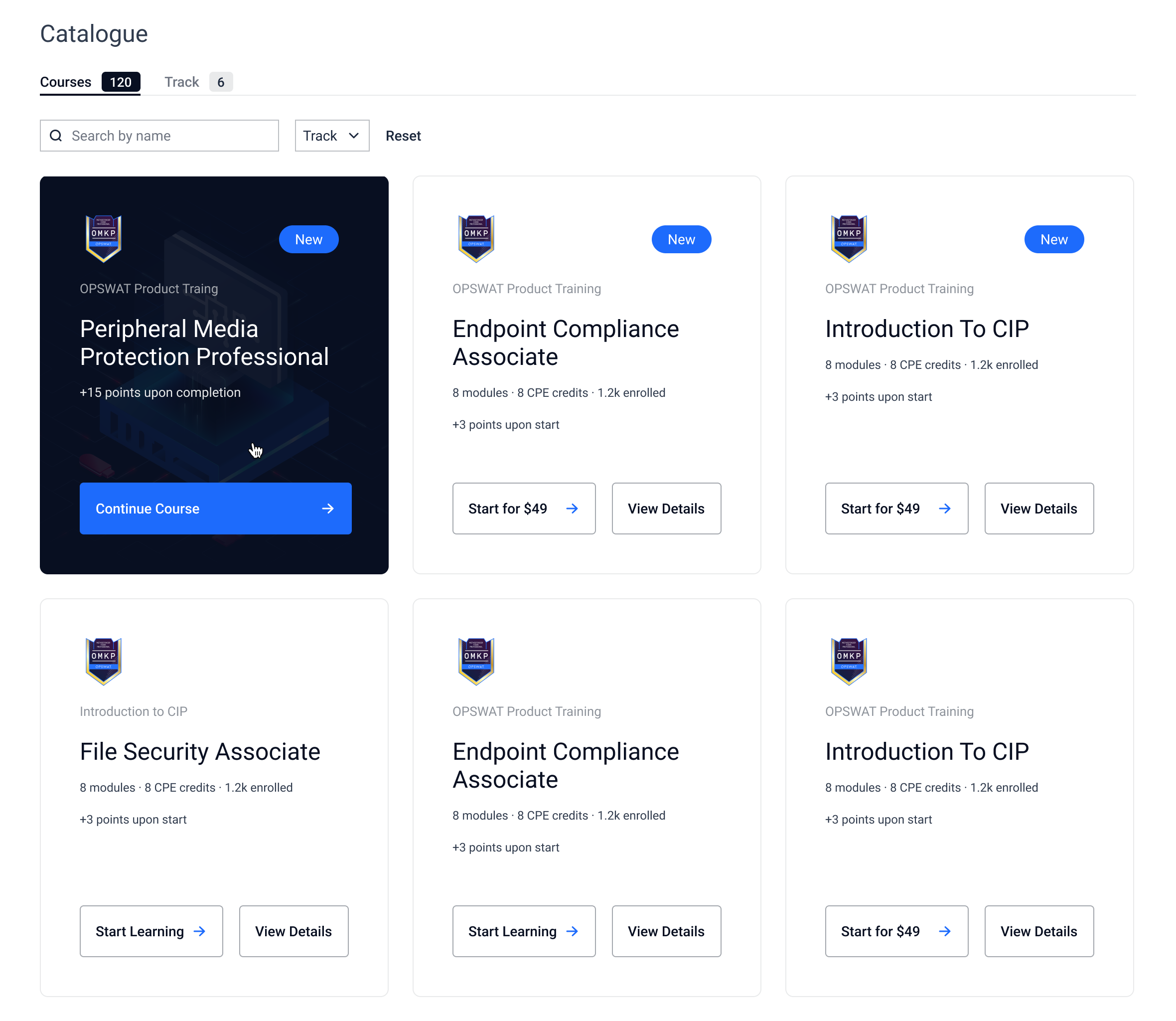Open the Track filter dropdown
This screenshot has height=1021, width=1176.
click(x=332, y=136)
